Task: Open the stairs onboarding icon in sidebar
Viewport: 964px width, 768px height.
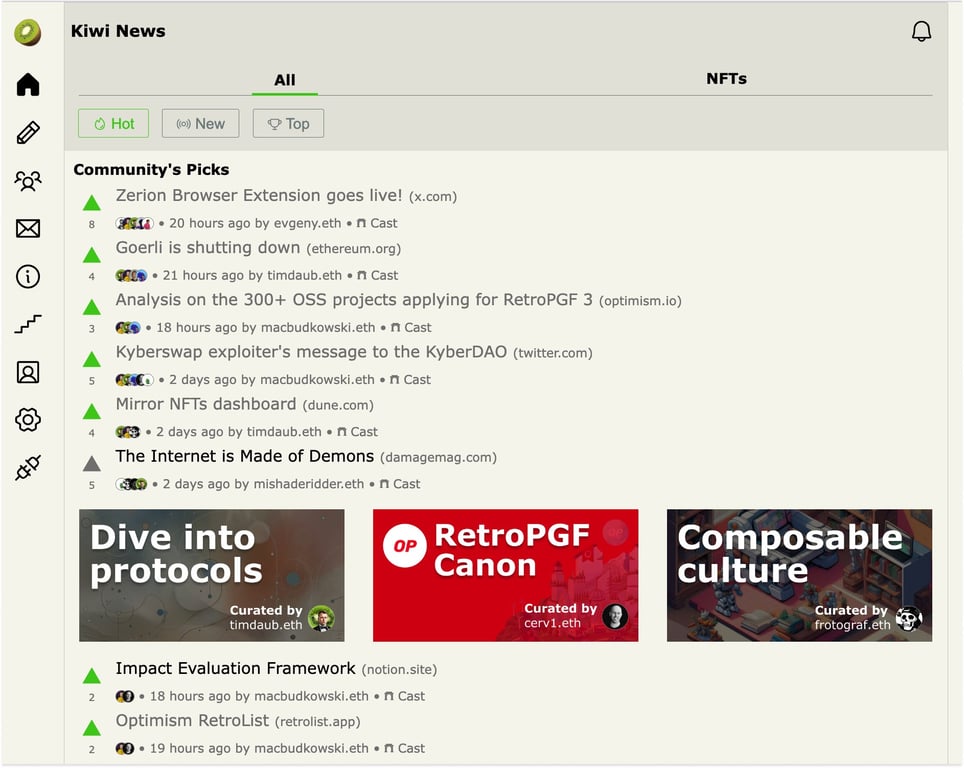Action: 28,324
